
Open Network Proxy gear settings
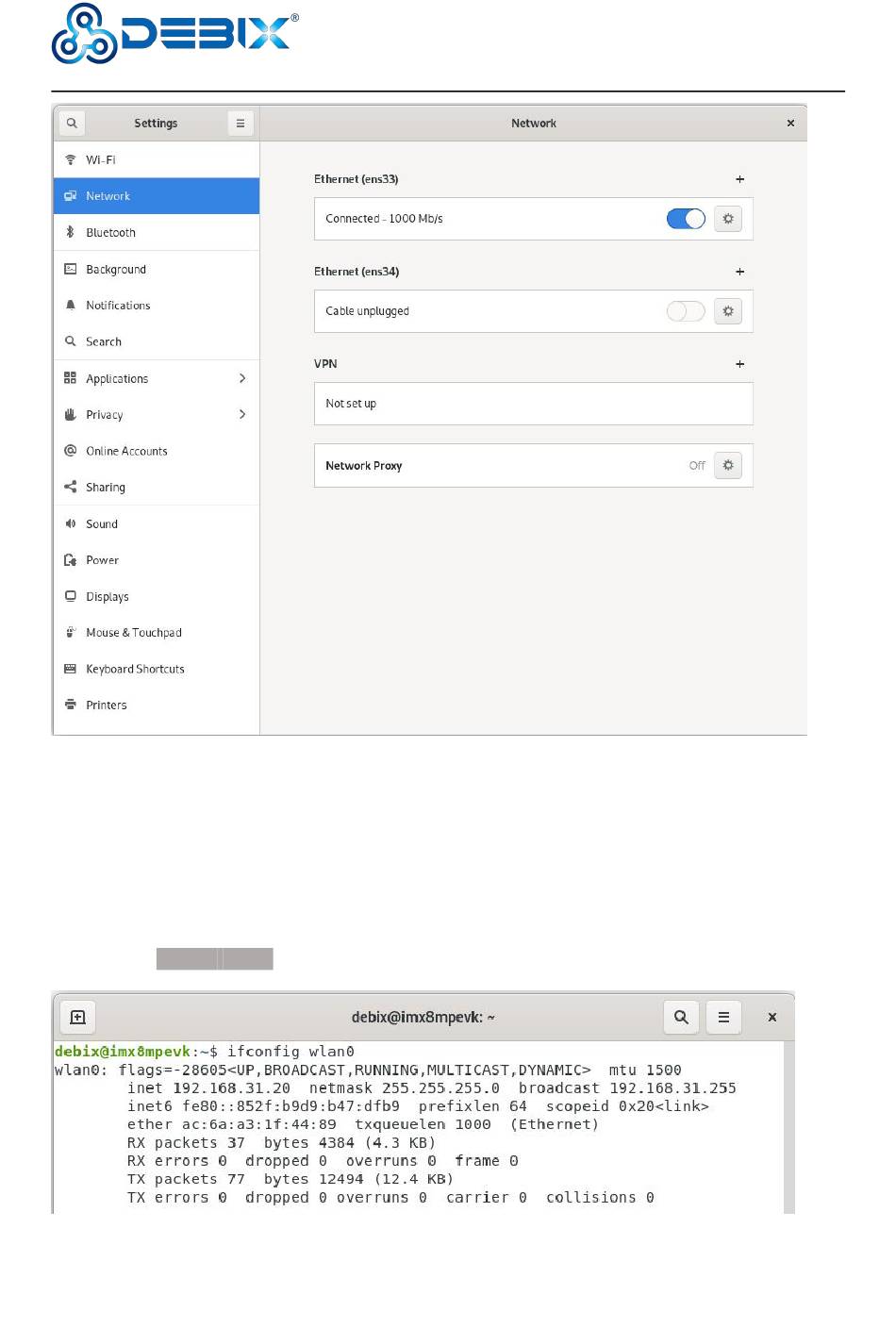click(728, 466)
